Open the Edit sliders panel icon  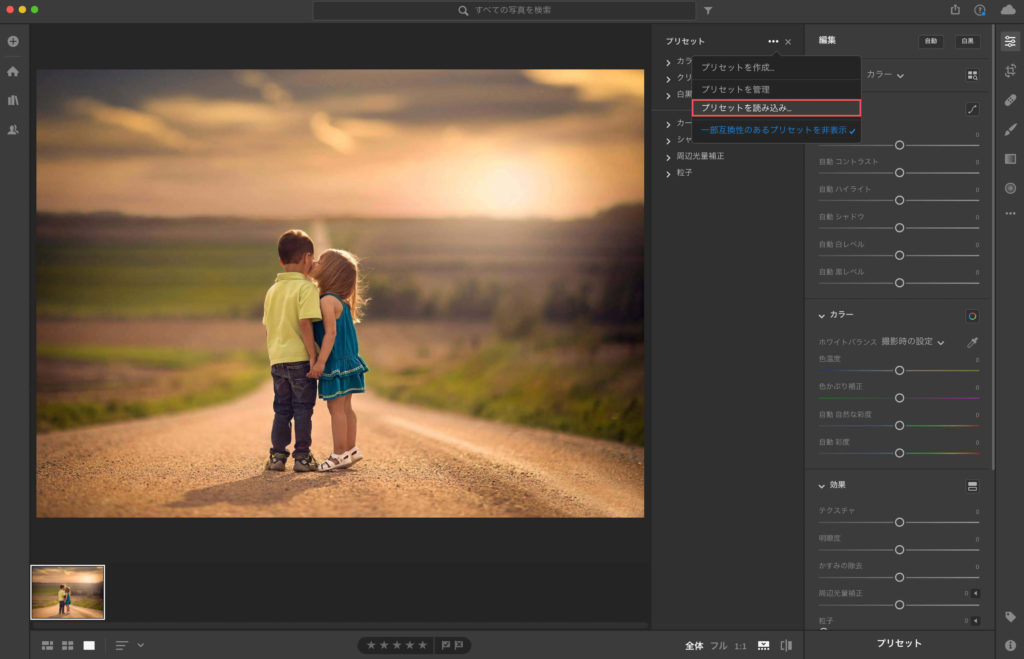coord(1010,41)
